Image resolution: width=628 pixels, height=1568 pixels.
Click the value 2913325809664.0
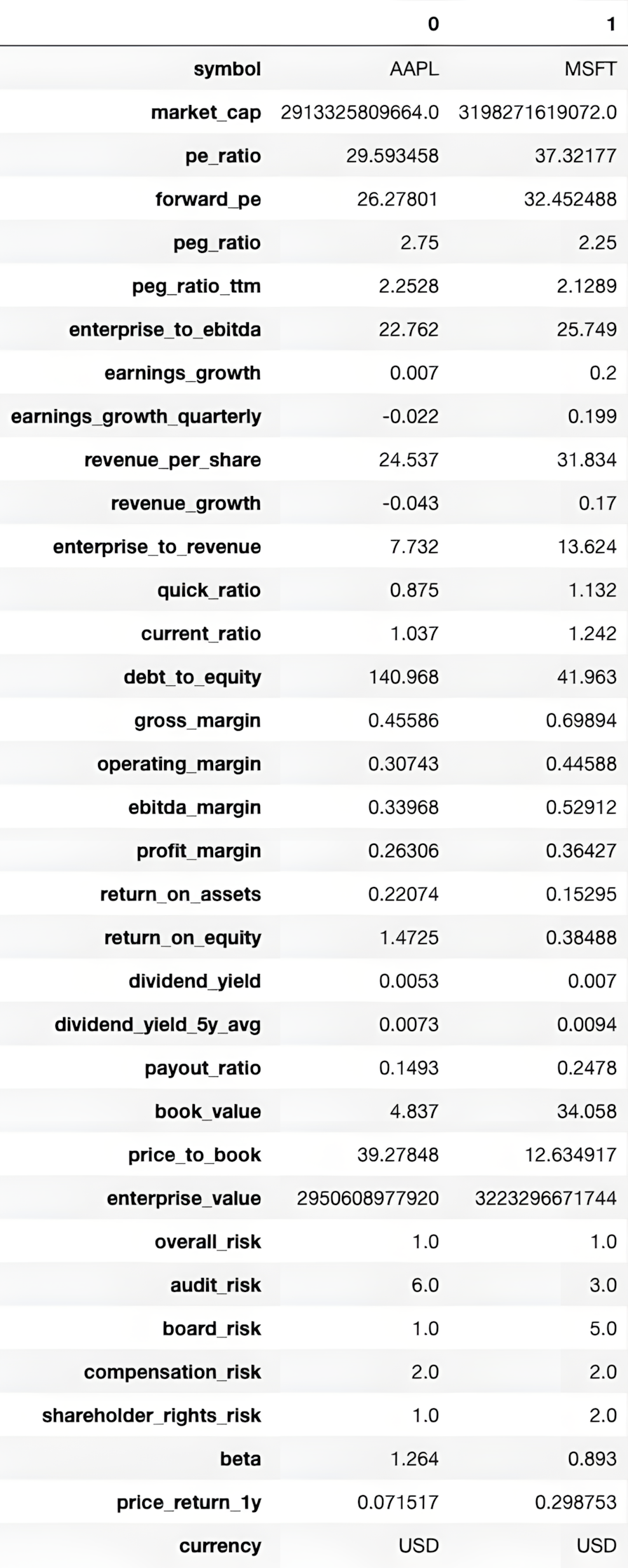pyautogui.click(x=360, y=113)
